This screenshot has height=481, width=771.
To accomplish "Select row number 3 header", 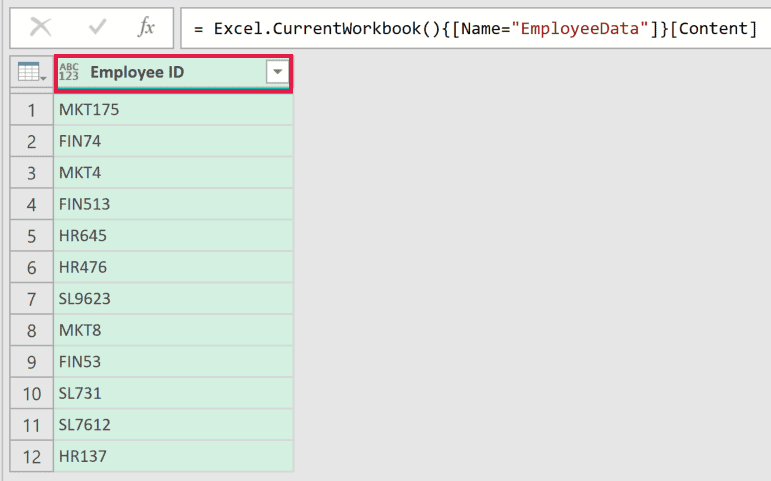I will click(x=31, y=173).
